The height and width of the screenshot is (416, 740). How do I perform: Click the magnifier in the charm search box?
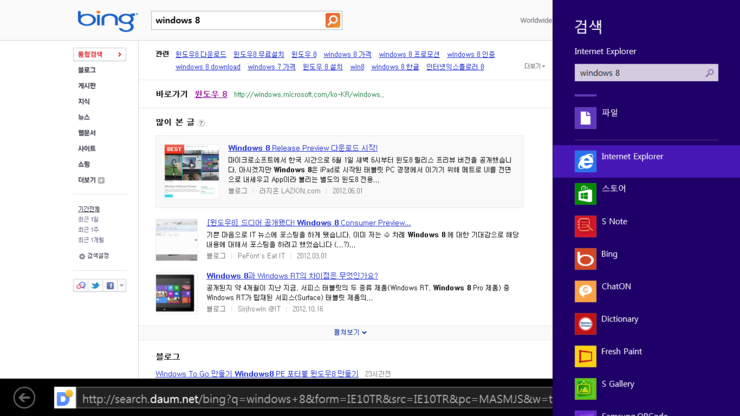[710, 73]
